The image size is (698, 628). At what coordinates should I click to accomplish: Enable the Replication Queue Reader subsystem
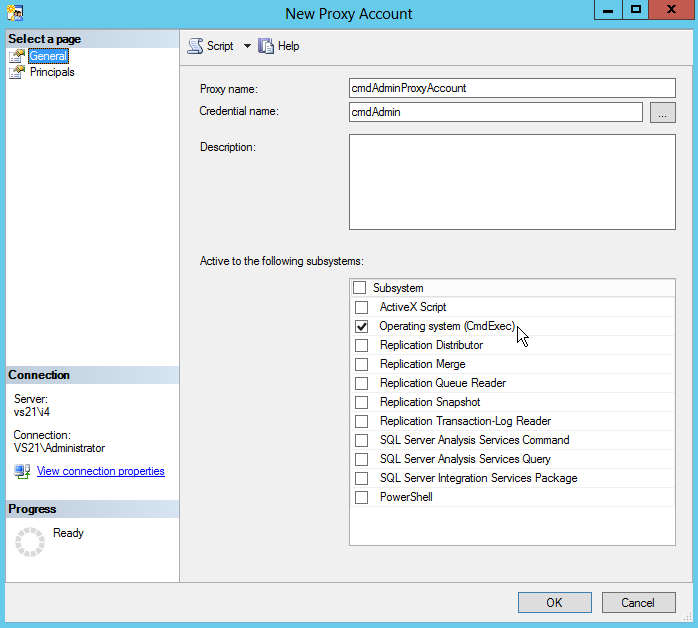point(361,383)
